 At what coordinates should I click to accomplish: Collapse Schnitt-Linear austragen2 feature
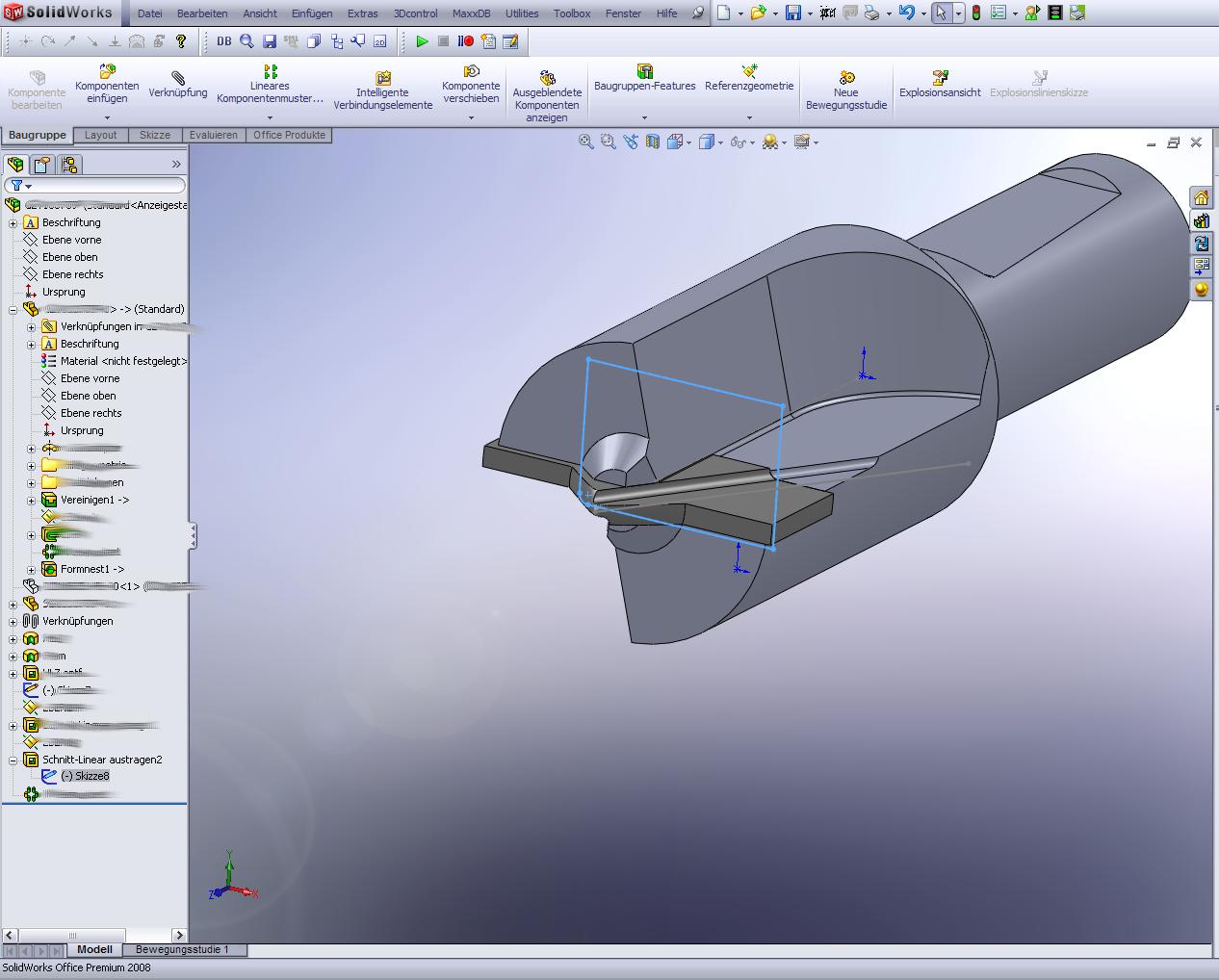point(13,761)
